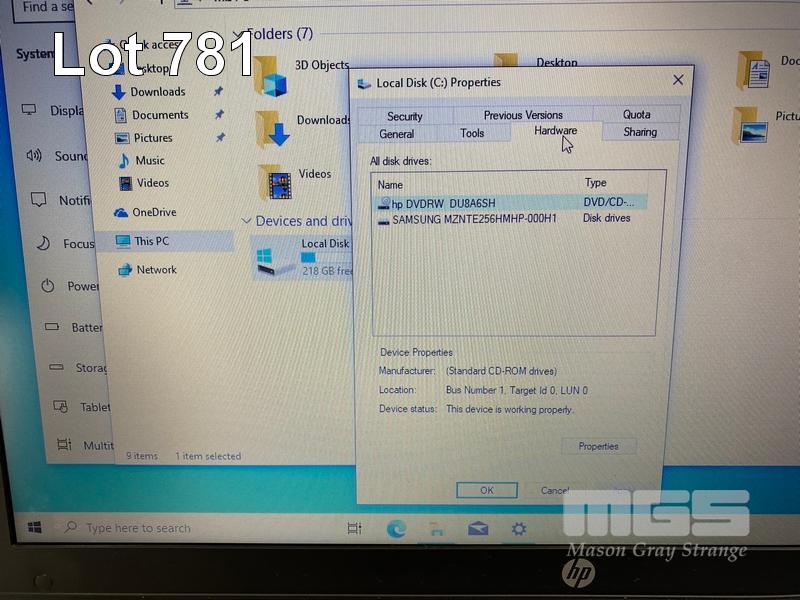Select Videos in Explorer sidebar
The image size is (800, 600).
[x=153, y=183]
